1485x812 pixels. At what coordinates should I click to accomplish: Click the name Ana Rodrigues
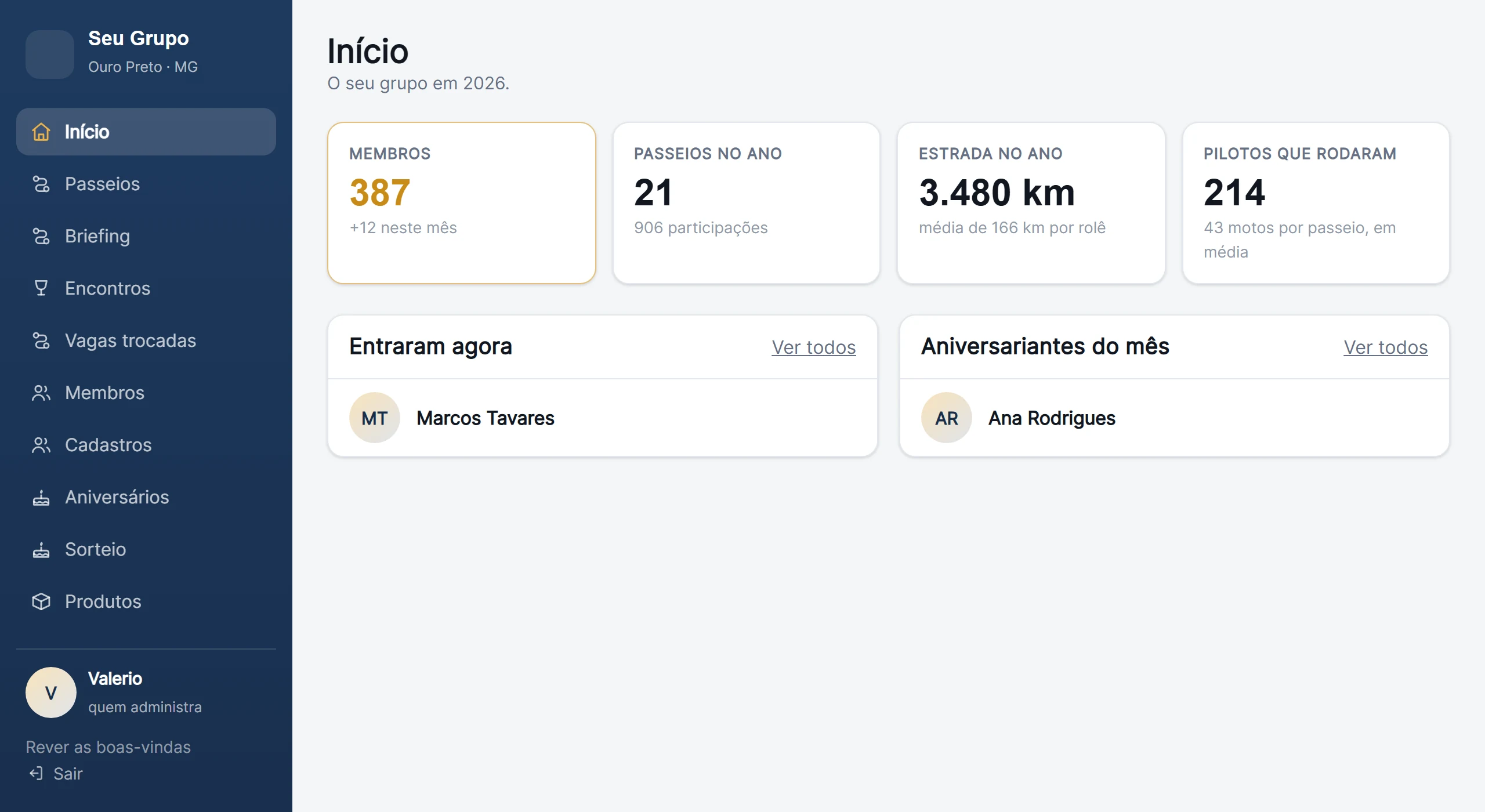pyautogui.click(x=1052, y=418)
